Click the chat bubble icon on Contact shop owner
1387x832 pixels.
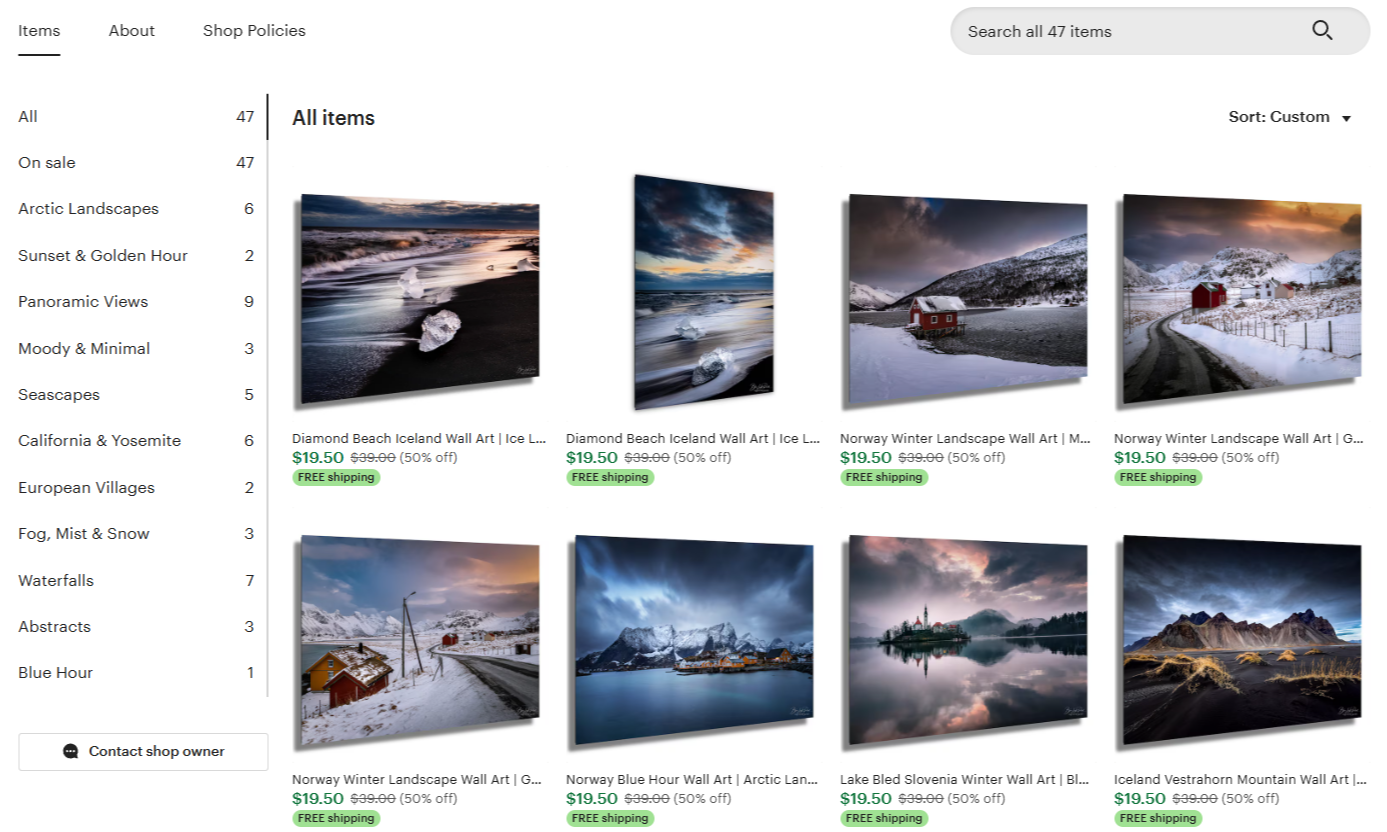point(70,751)
